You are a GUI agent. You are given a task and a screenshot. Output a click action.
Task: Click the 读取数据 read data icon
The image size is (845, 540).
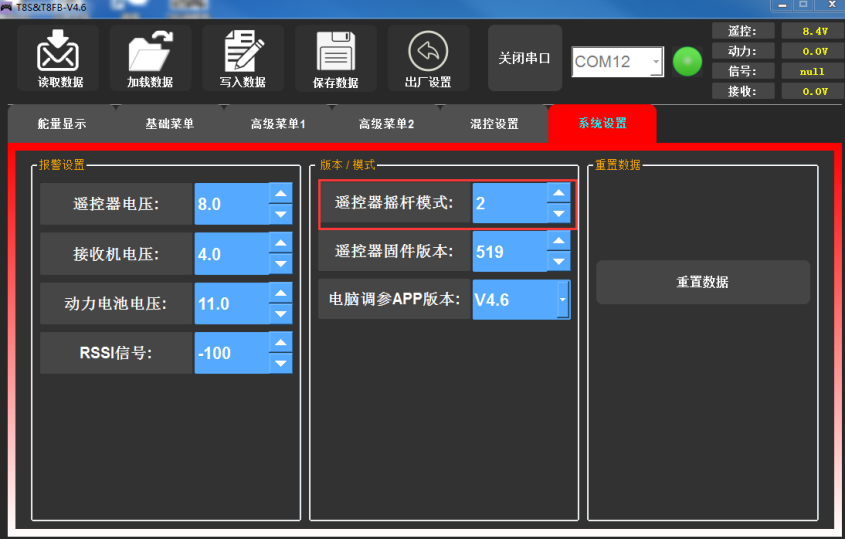click(x=58, y=51)
